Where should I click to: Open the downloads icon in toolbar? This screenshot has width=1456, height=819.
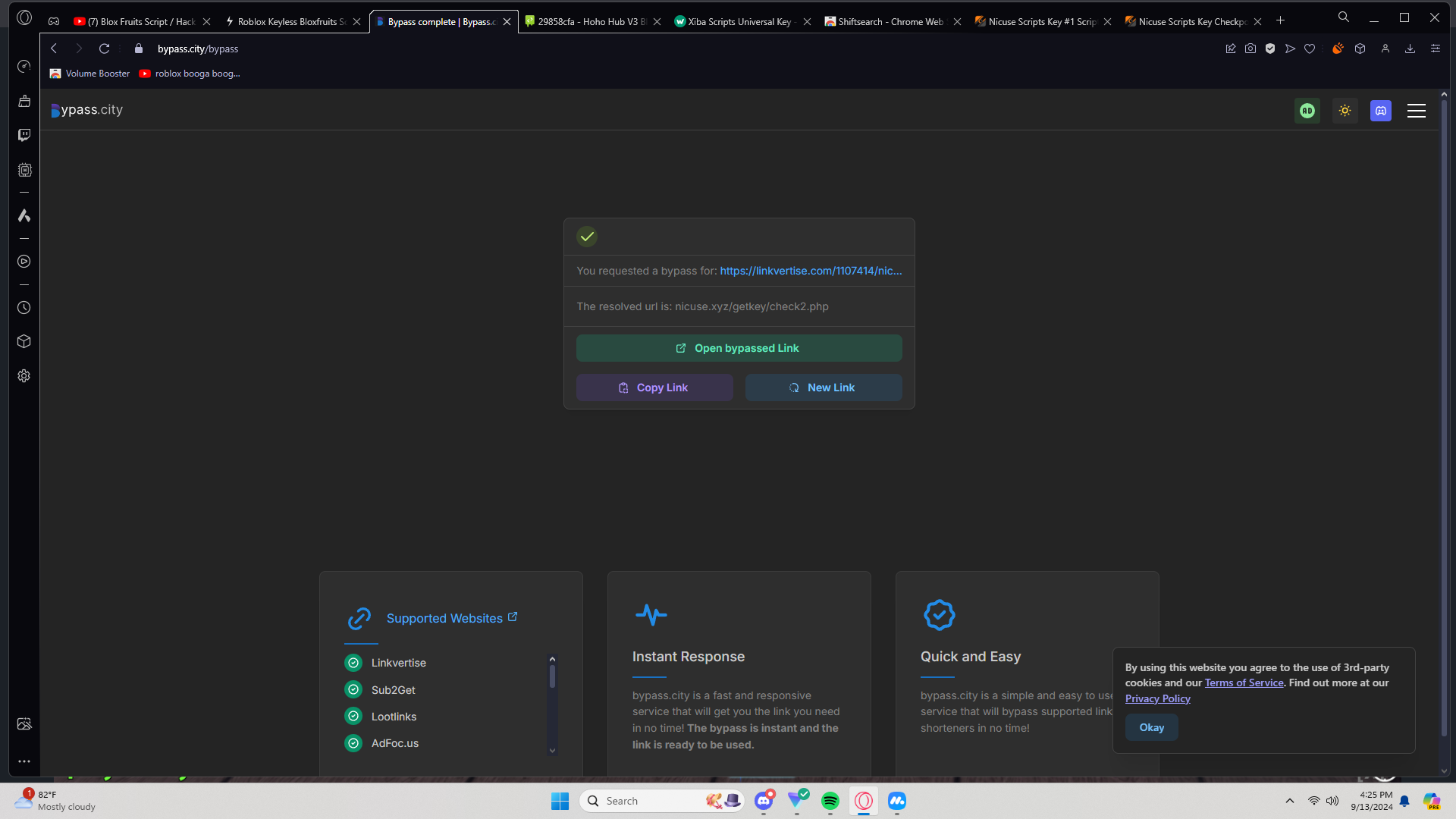click(x=1410, y=49)
